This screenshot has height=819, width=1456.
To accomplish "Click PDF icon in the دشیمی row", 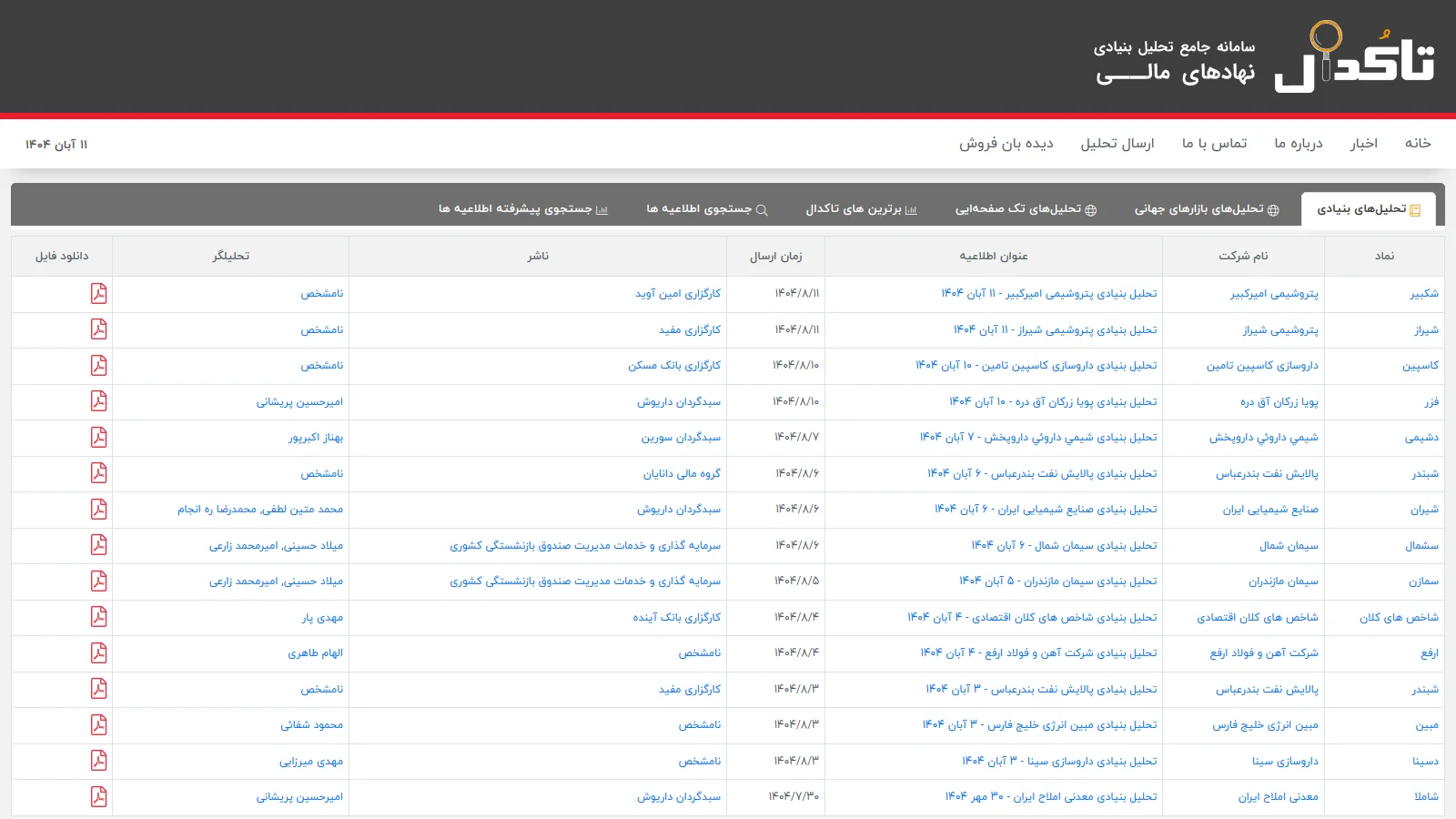I will (98, 438).
